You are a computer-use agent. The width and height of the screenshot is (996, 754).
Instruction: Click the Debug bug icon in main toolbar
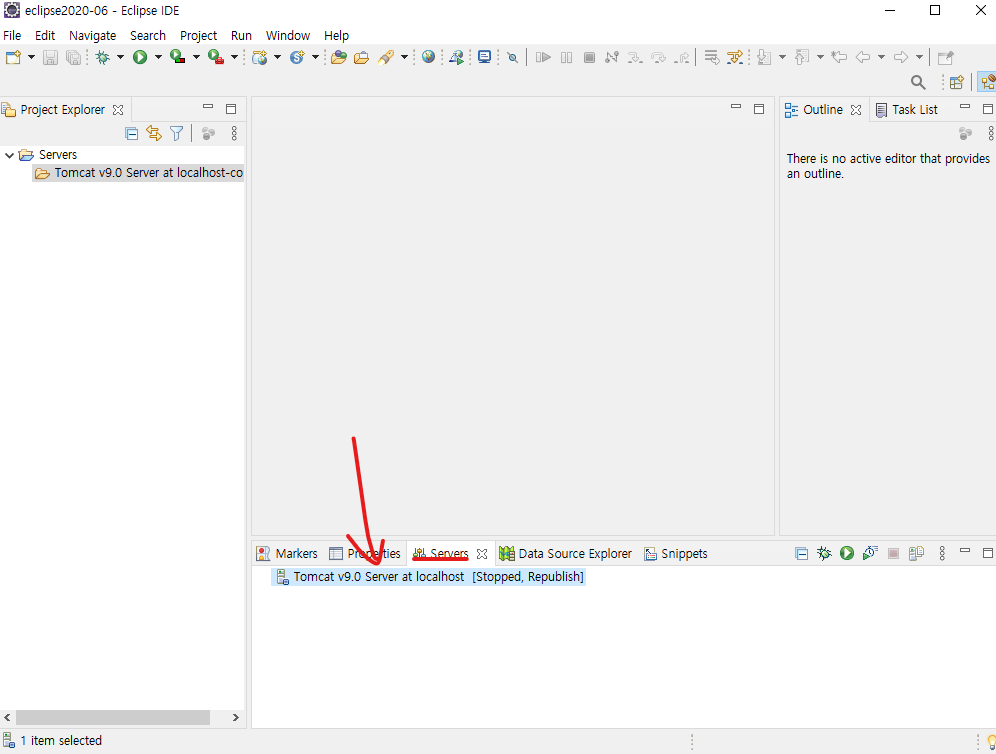click(x=102, y=57)
